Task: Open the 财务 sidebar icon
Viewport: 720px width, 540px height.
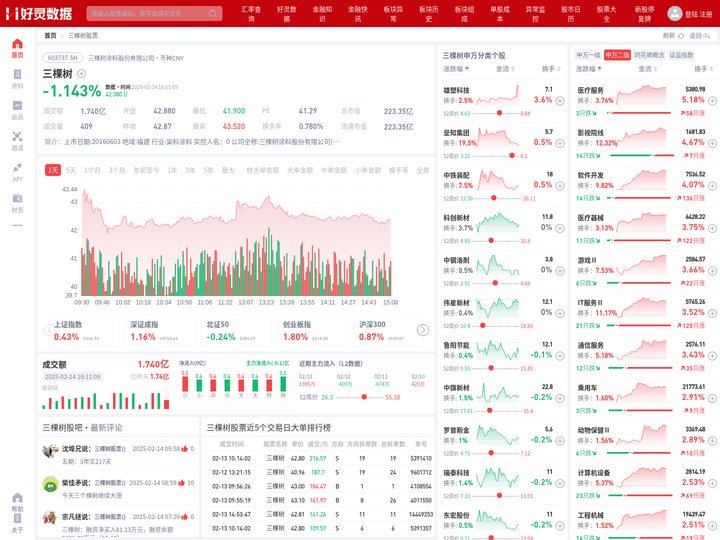Action: pos(17,198)
